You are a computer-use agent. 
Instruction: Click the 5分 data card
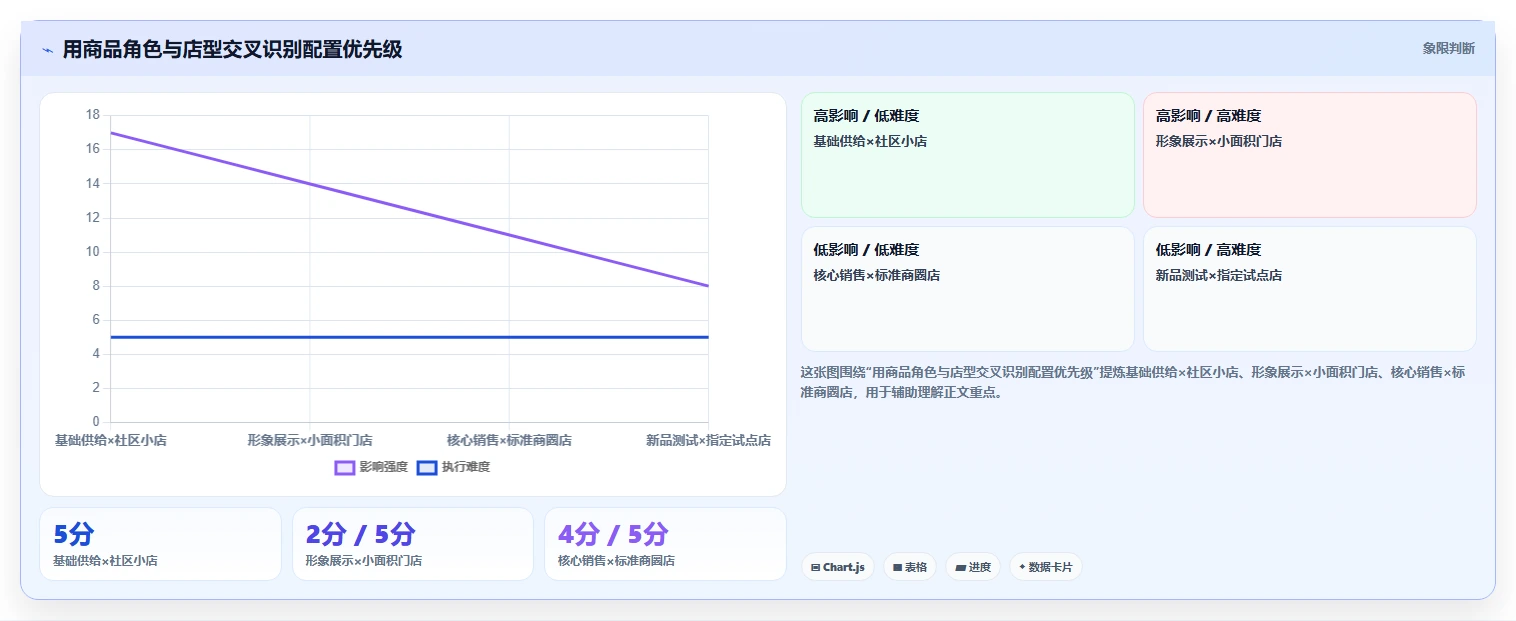coord(160,544)
